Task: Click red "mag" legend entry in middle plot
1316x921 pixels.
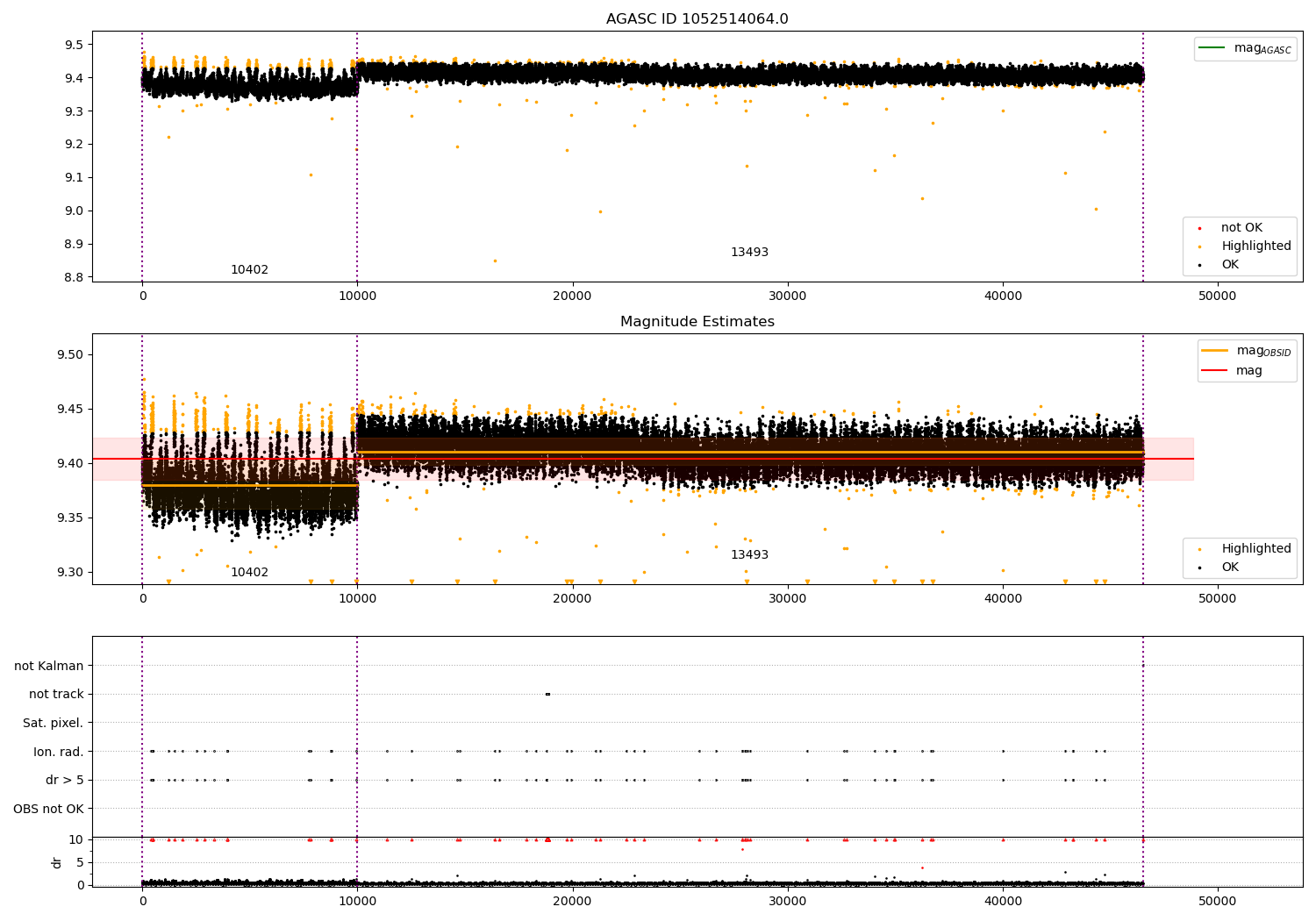Action: pos(1232,371)
